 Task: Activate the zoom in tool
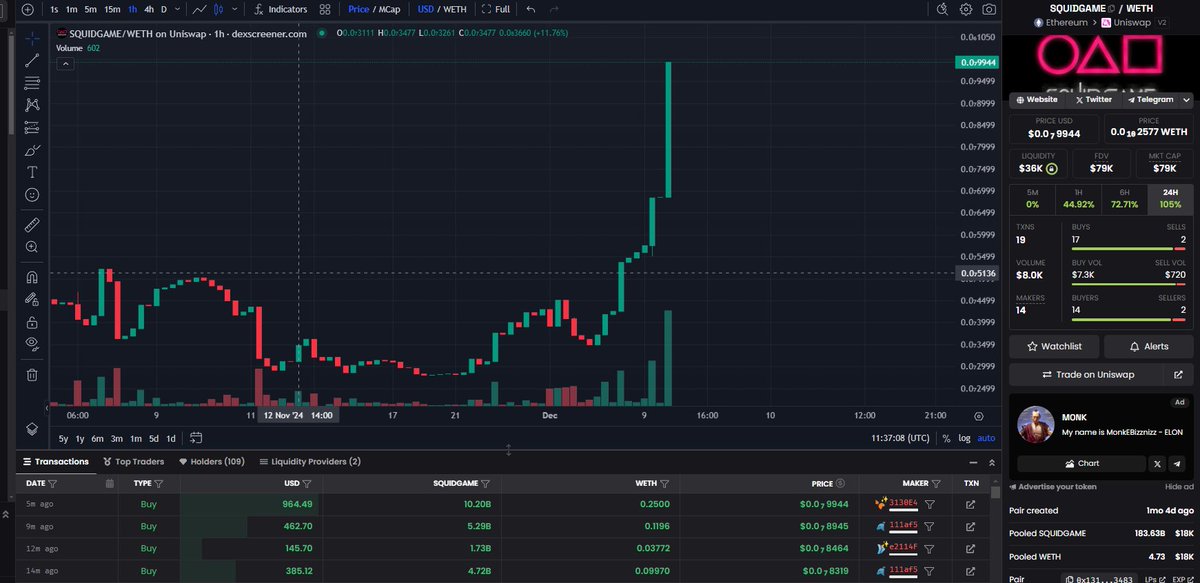click(32, 246)
